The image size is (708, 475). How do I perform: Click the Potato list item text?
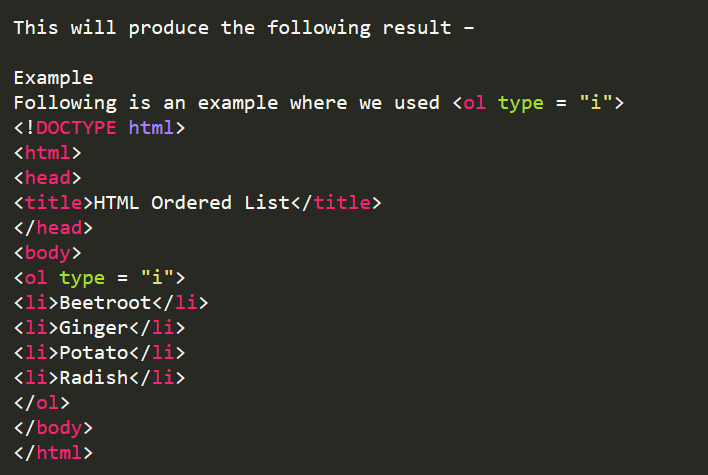(x=93, y=353)
